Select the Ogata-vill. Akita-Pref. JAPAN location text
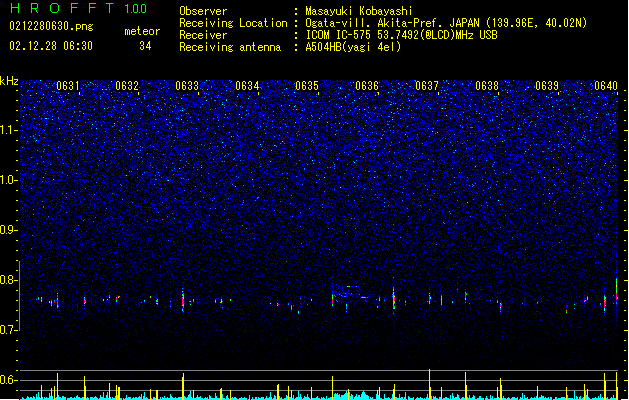Image resolution: width=629 pixels, height=400 pixels. [x=446, y=23]
